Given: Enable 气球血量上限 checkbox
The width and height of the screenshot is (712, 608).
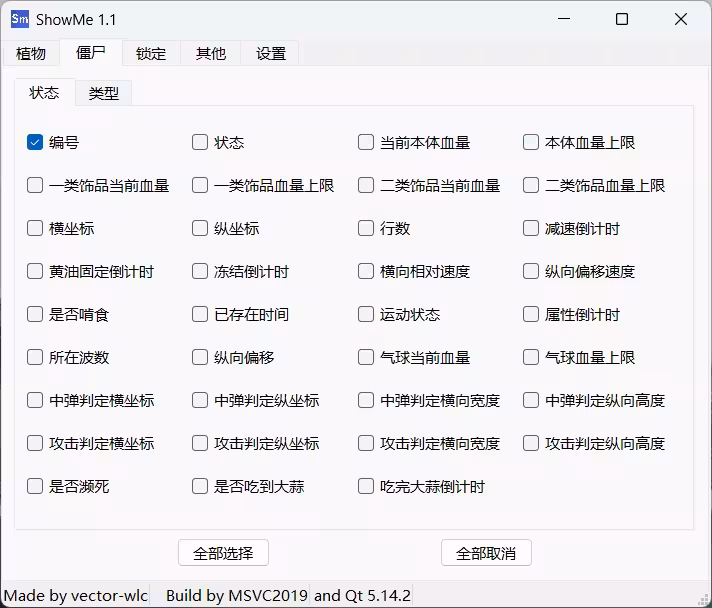Looking at the screenshot, I should 531,357.
